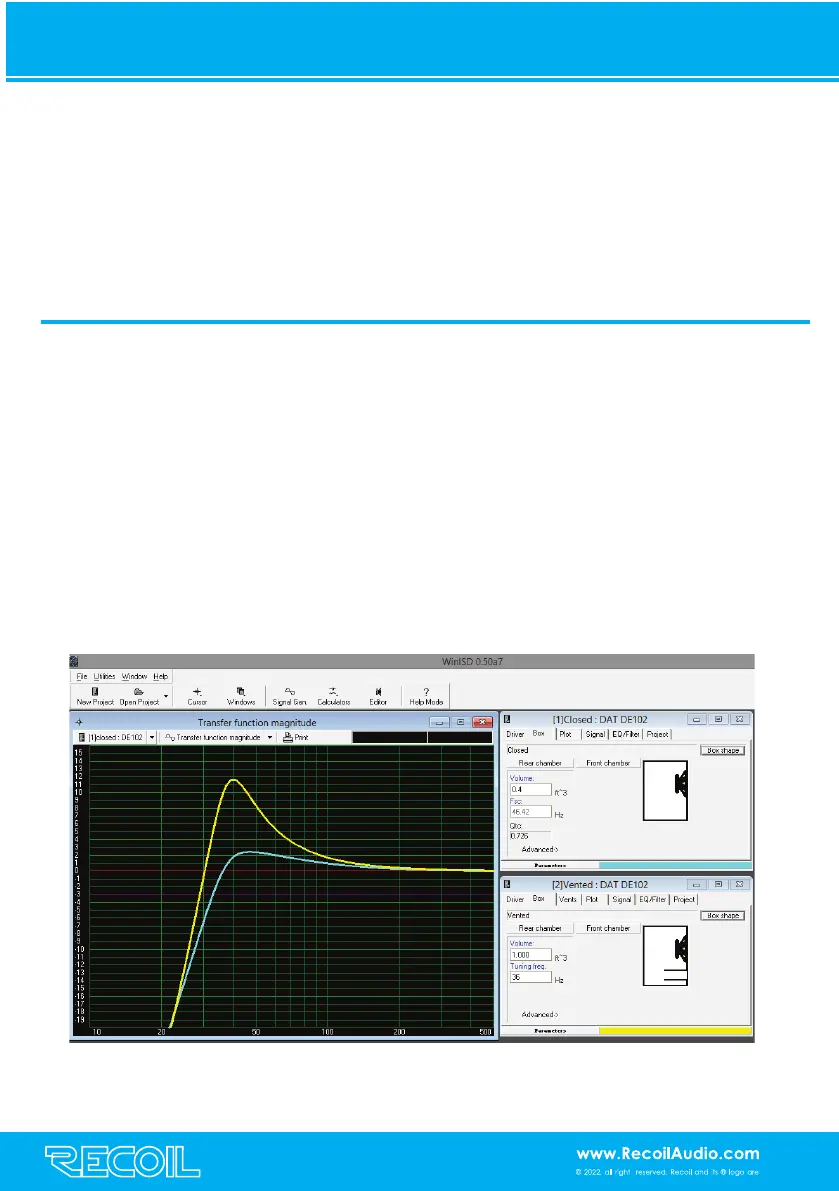
Task: Switch to EQ/Filter tab in the Closed project
Action: click(x=626, y=735)
